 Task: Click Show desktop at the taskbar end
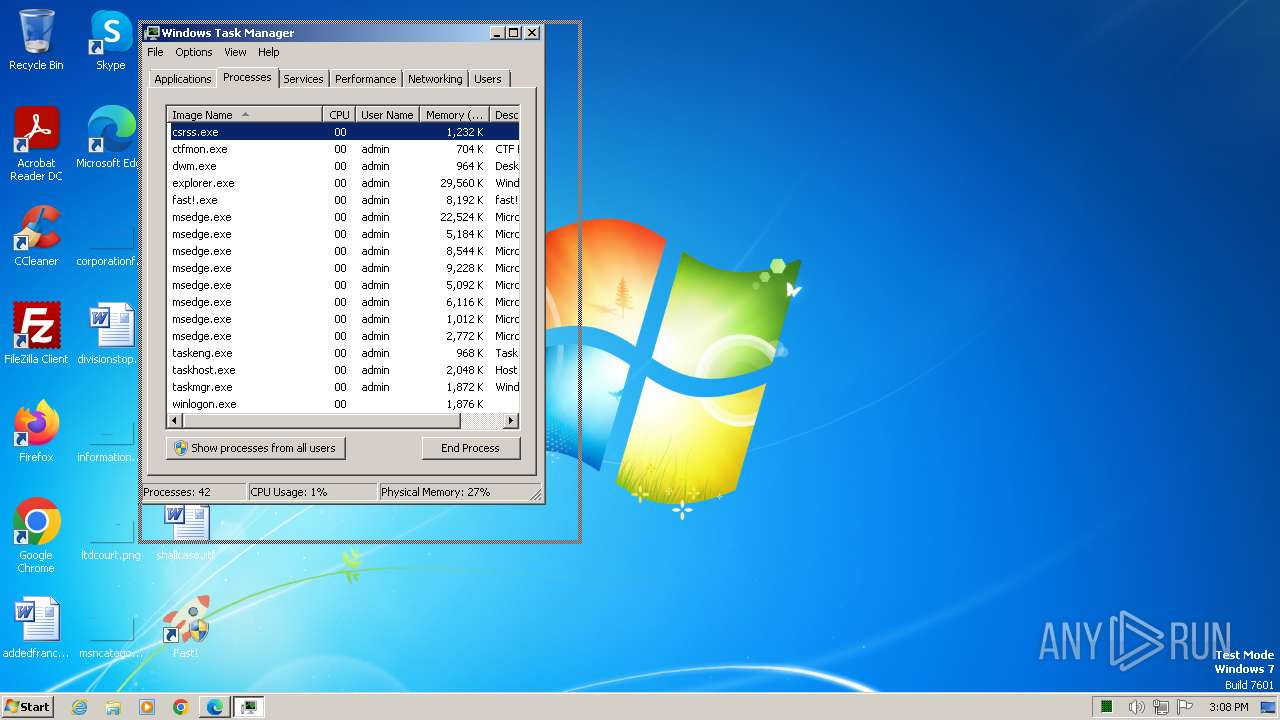pos(1268,707)
